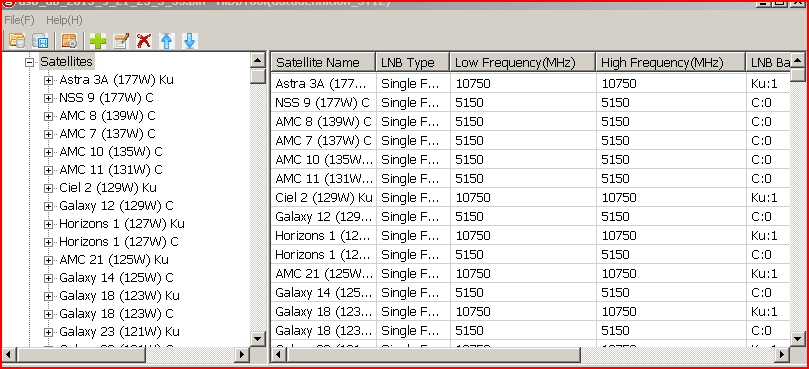Sort by LNB Type column header
The width and height of the screenshot is (809, 369).
[413, 62]
